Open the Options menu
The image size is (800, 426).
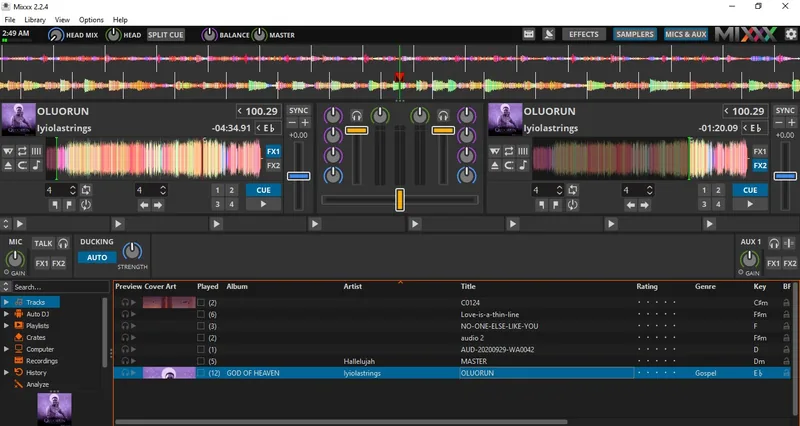tap(91, 19)
